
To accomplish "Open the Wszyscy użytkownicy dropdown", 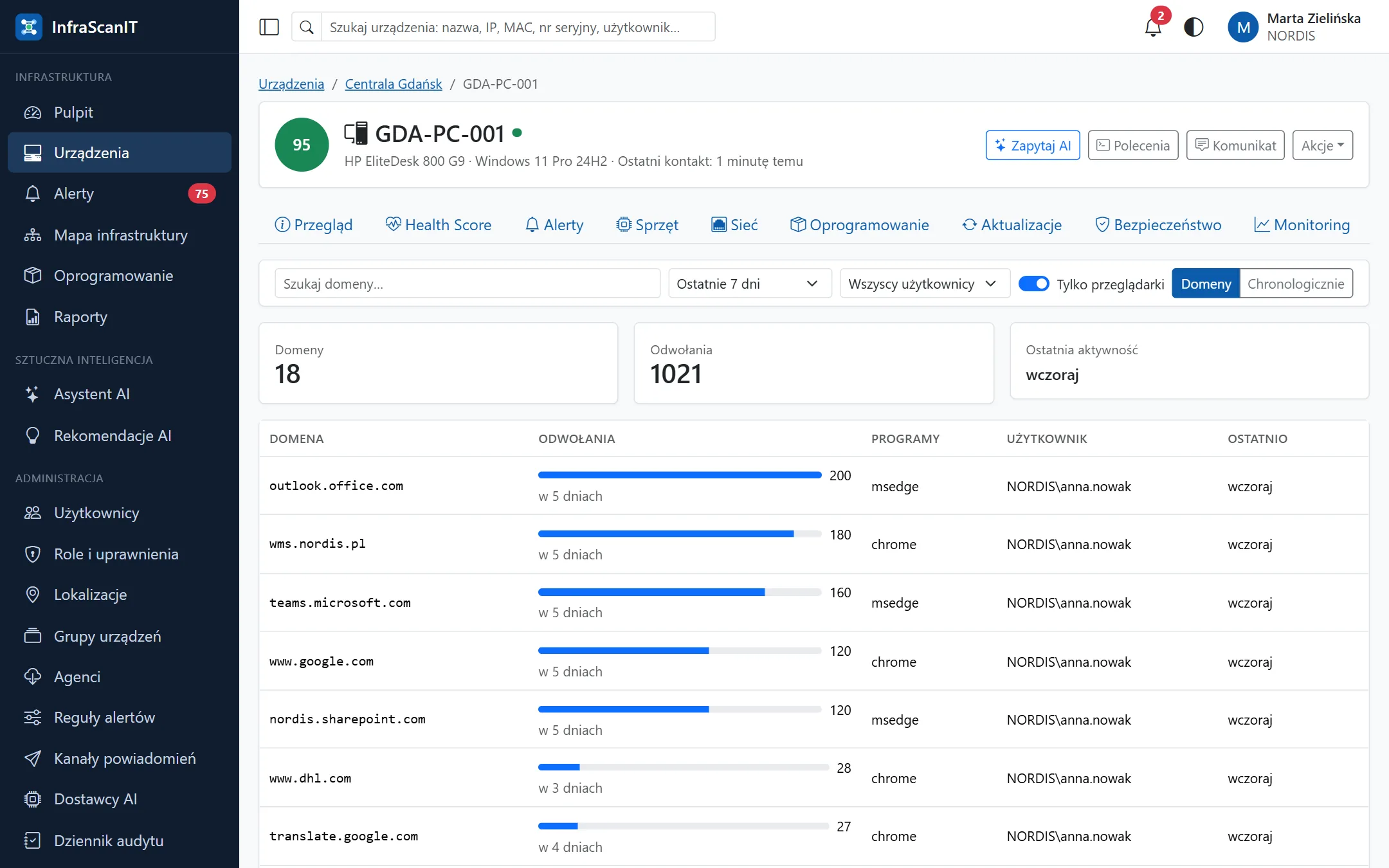I will click(x=925, y=284).
